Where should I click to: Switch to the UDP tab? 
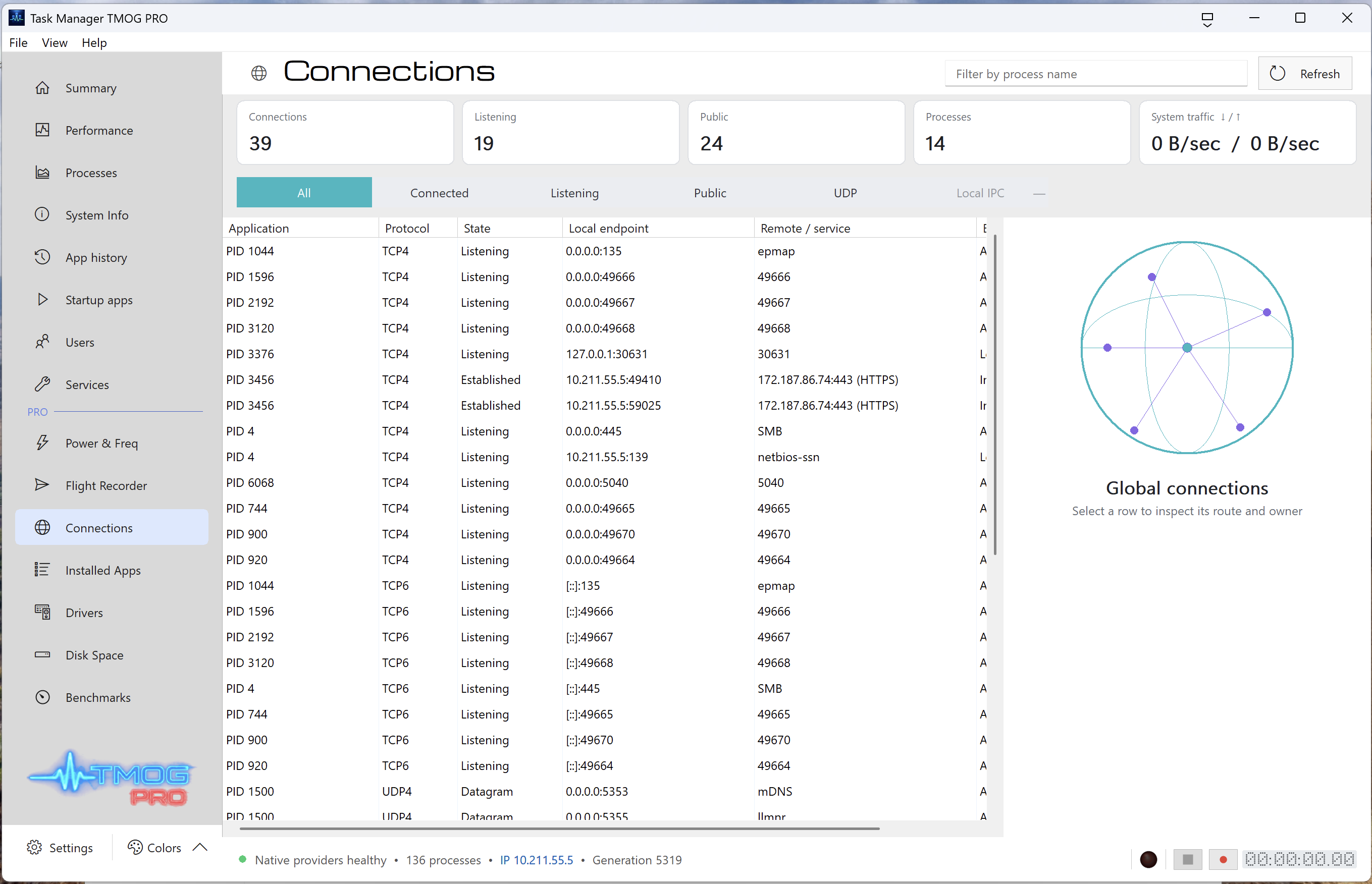[x=845, y=193]
